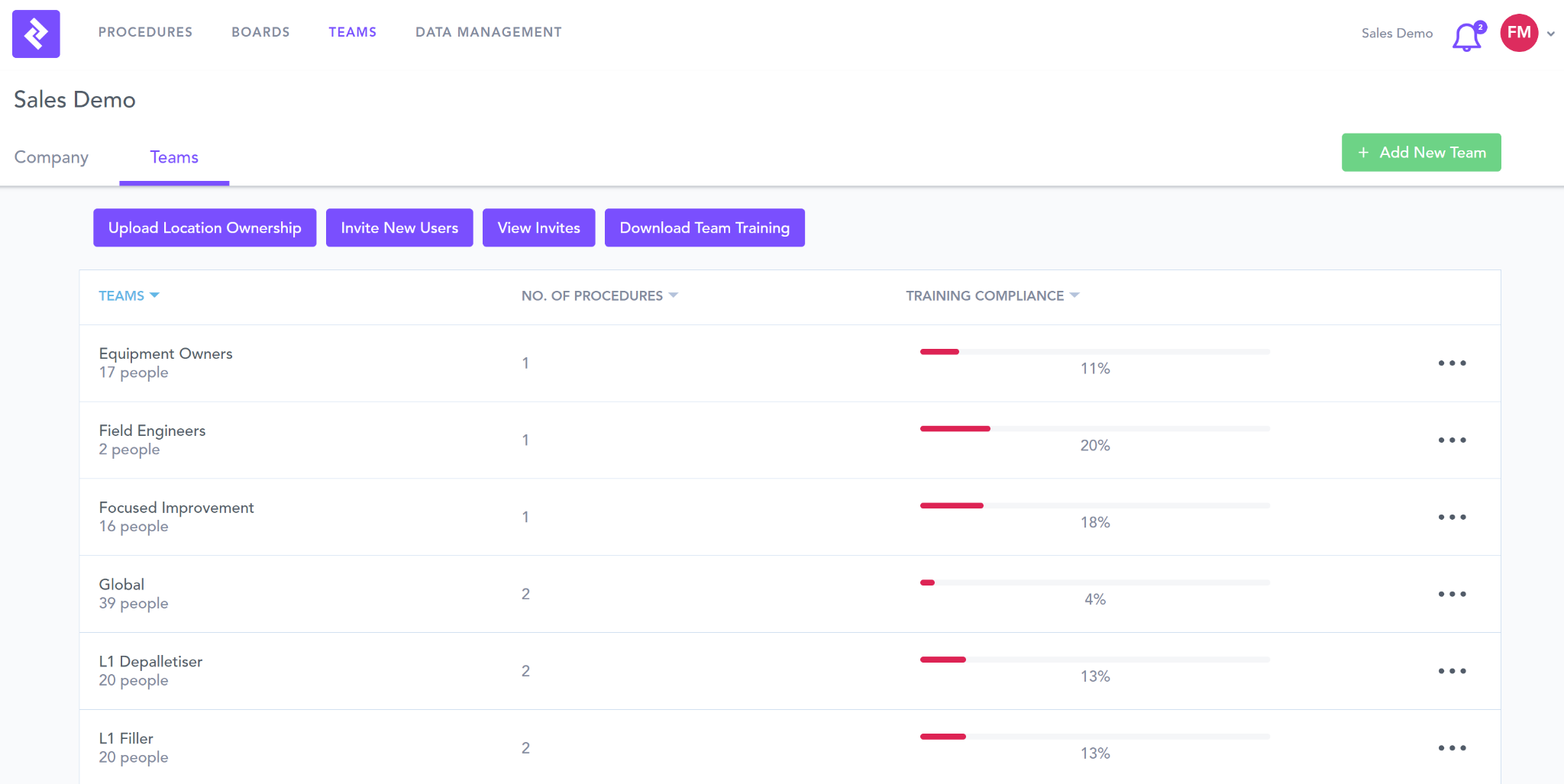Screen dimensions: 1564x784
Task: Open the Equipment Owners row options menu
Action: [x=1452, y=363]
